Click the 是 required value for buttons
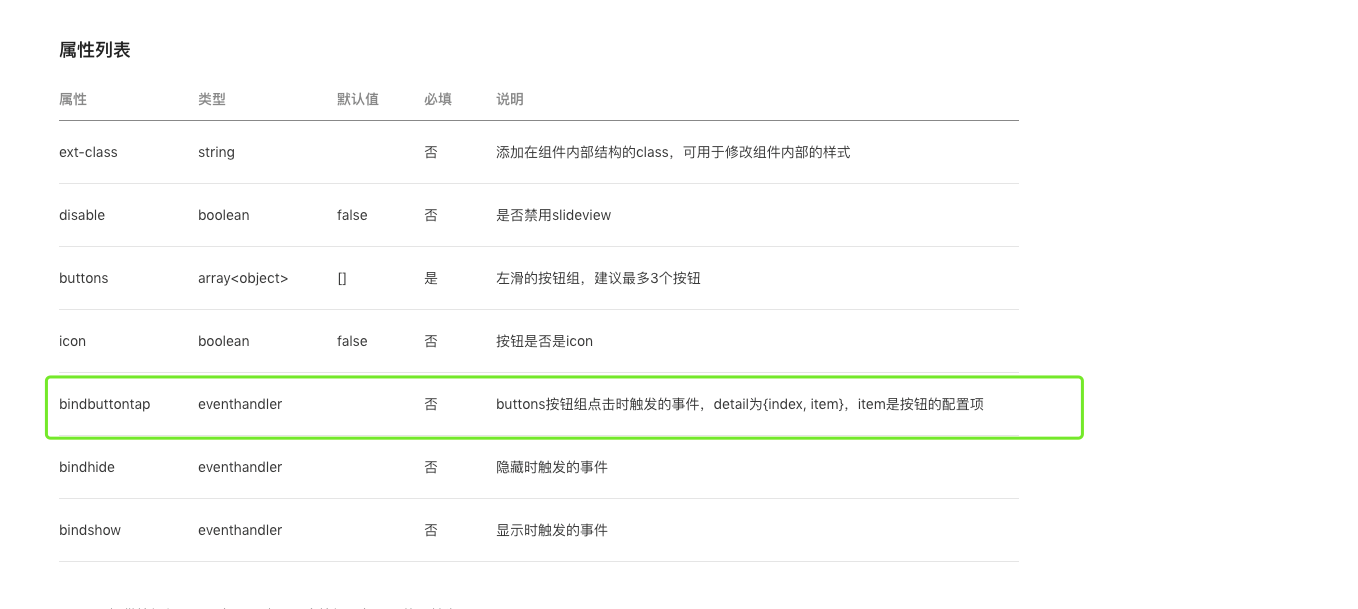The image size is (1358, 609). coord(431,278)
